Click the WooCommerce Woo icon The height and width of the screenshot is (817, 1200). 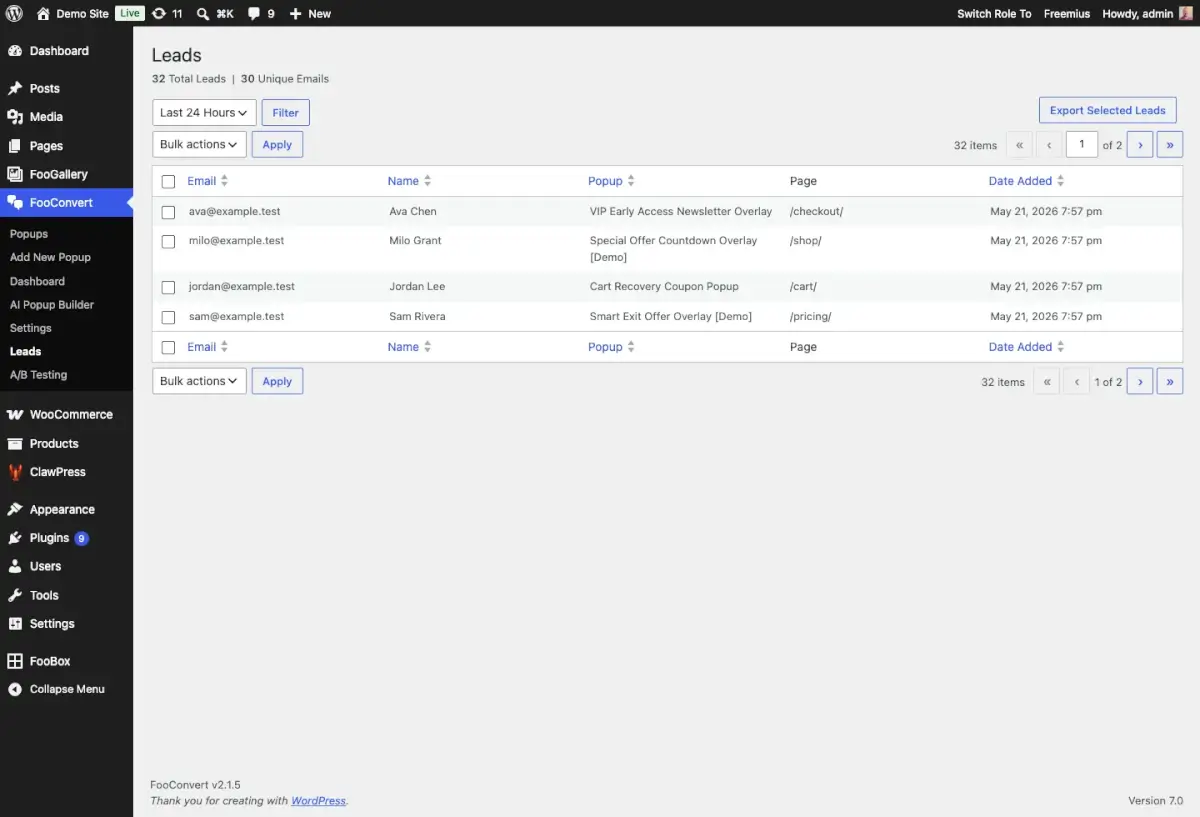15,414
